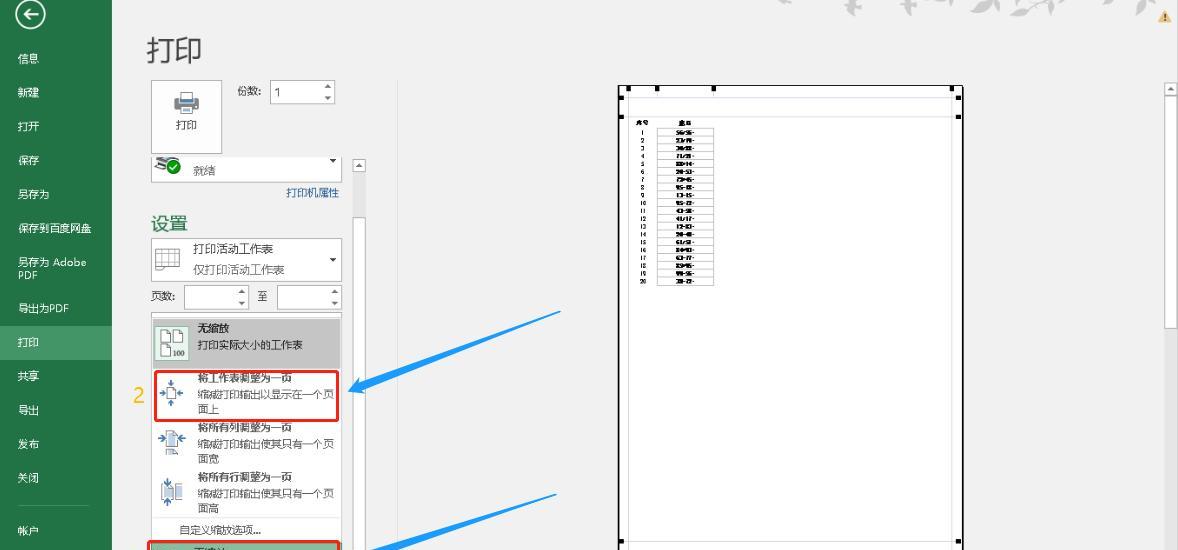Click the pages to (至) input field
The image size is (1178, 550).
tap(304, 298)
